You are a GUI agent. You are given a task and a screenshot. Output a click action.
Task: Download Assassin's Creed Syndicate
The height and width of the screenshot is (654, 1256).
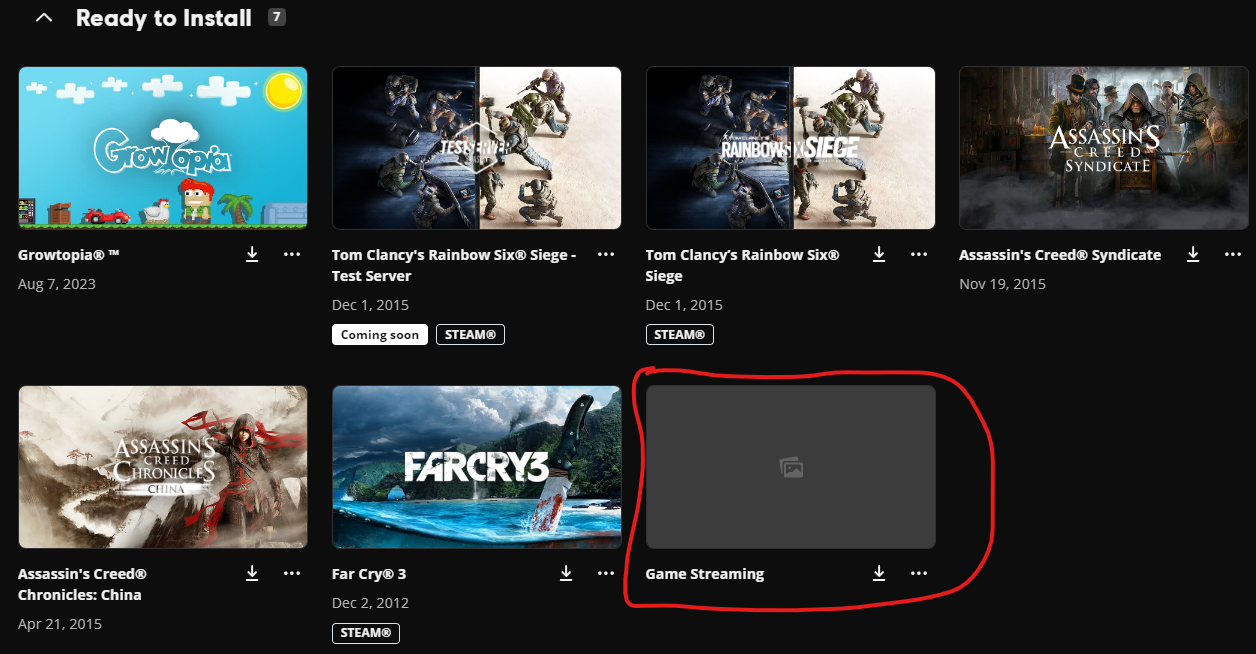(1193, 255)
